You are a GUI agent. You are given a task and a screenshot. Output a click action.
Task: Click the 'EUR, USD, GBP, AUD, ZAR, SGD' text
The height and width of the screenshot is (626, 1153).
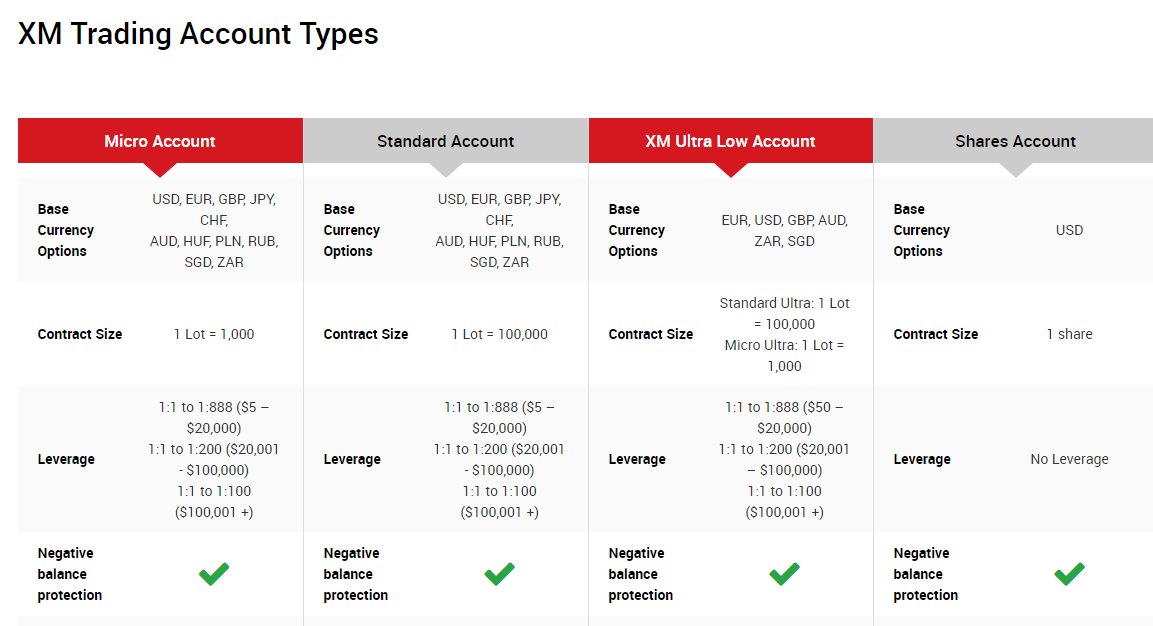(785, 230)
